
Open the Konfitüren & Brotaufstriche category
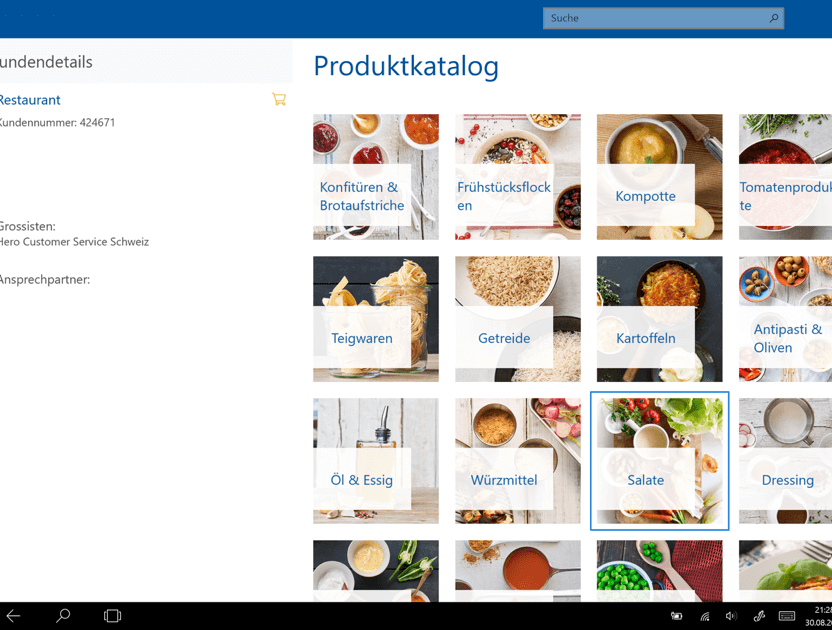pyautogui.click(x=375, y=177)
